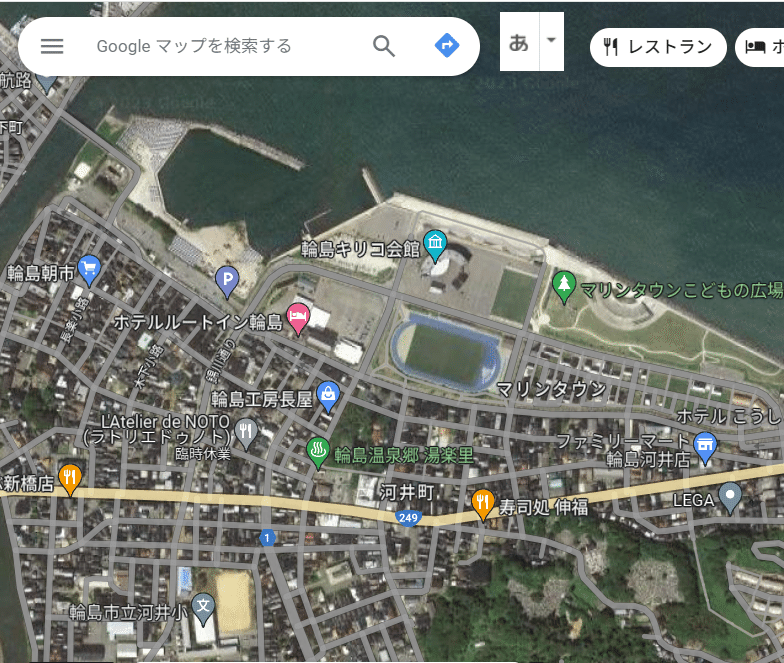Viewport: 784px width, 663px height.
Task: Click the ホテル こうし label
Action: click(730, 416)
